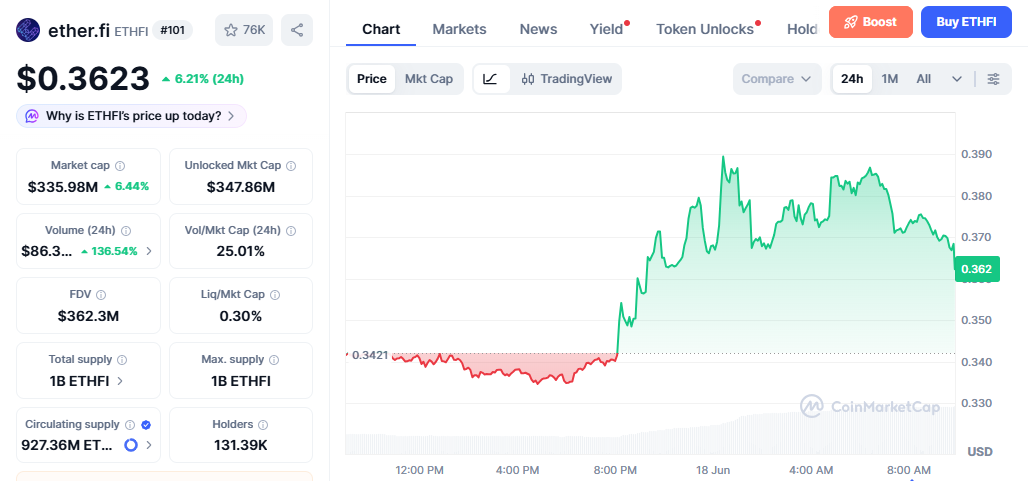Click the ether.fi coin logo icon
The image size is (1028, 481).
(28, 30)
